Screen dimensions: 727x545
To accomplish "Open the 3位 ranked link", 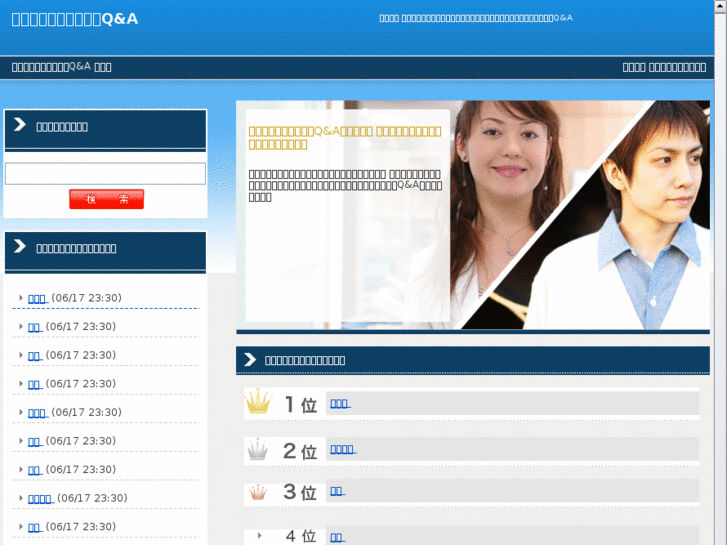I will 337,491.
